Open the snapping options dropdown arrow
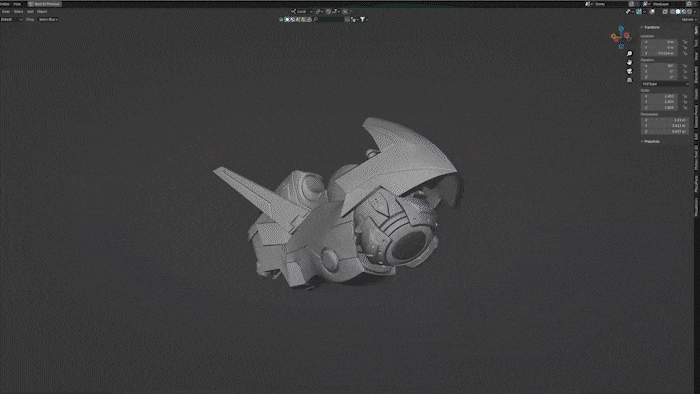 click(x=339, y=12)
